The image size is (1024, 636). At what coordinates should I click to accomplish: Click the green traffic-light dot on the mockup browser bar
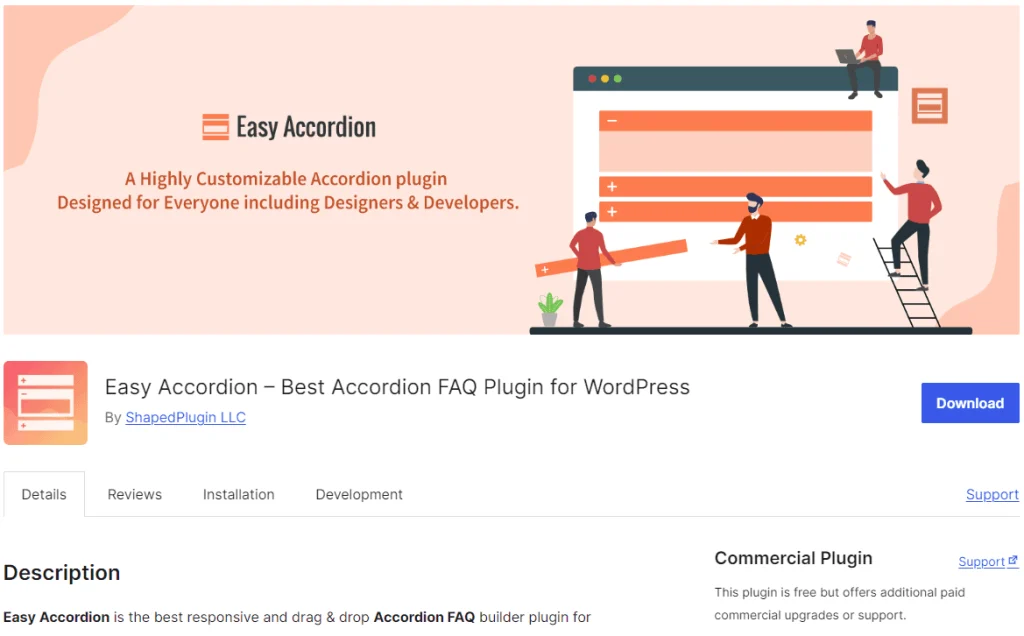(618, 76)
